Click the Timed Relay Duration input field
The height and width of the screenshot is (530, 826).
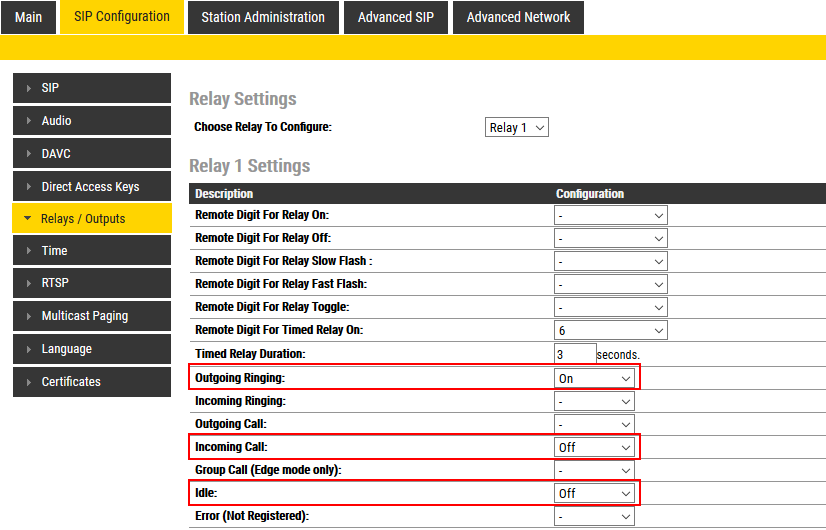(x=574, y=354)
